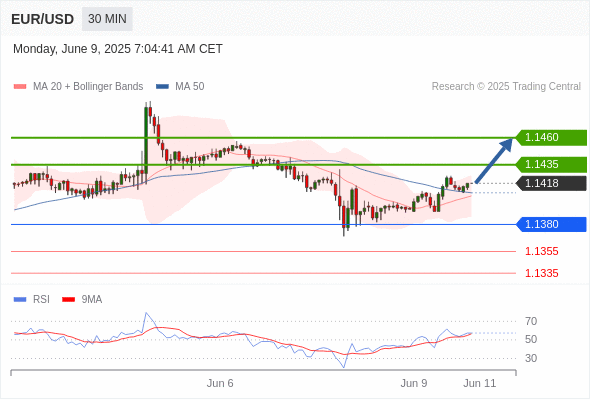
Task: Toggle the RSI legend item
Action: point(32,300)
